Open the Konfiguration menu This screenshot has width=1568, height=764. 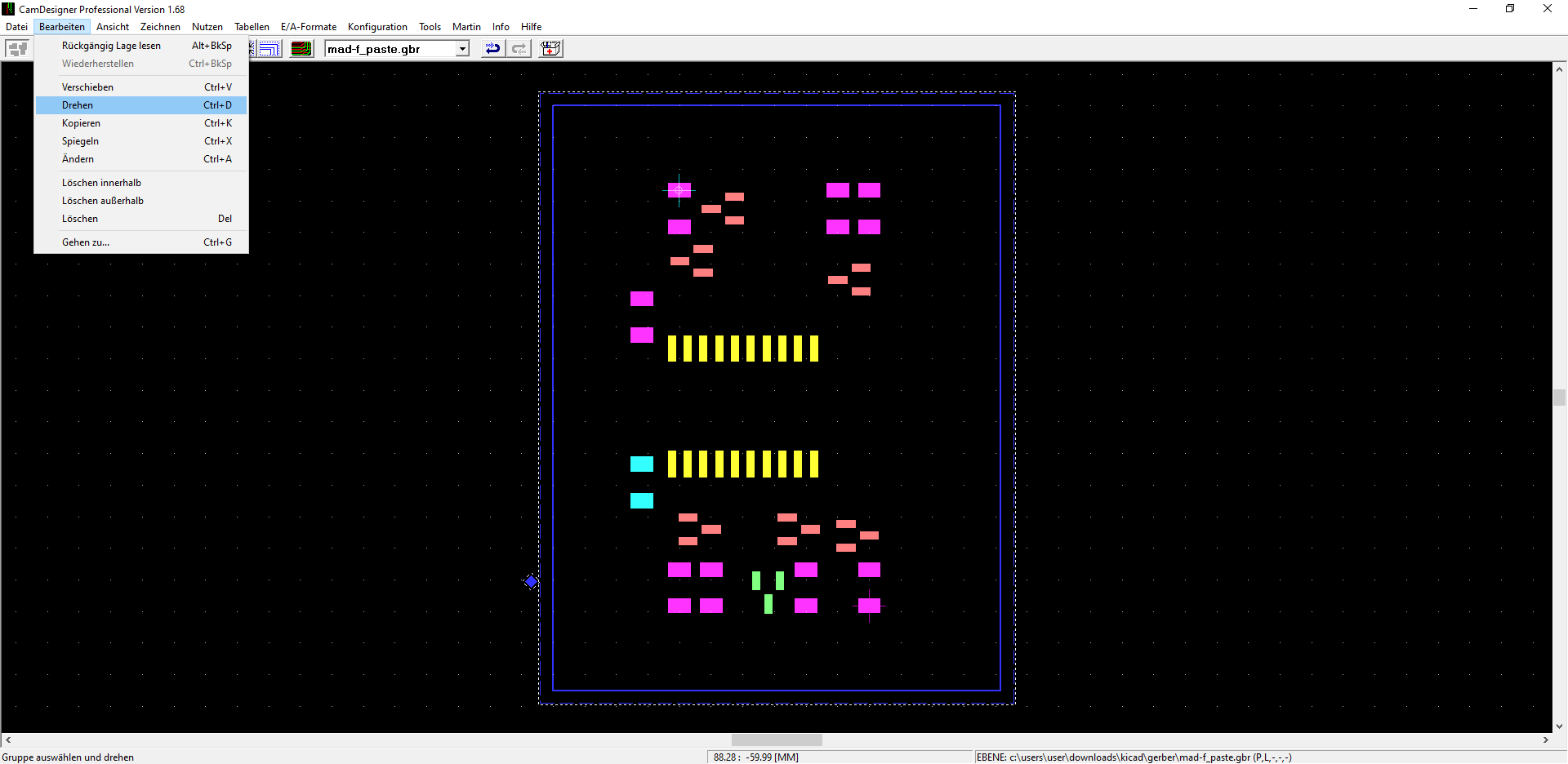coord(376,27)
